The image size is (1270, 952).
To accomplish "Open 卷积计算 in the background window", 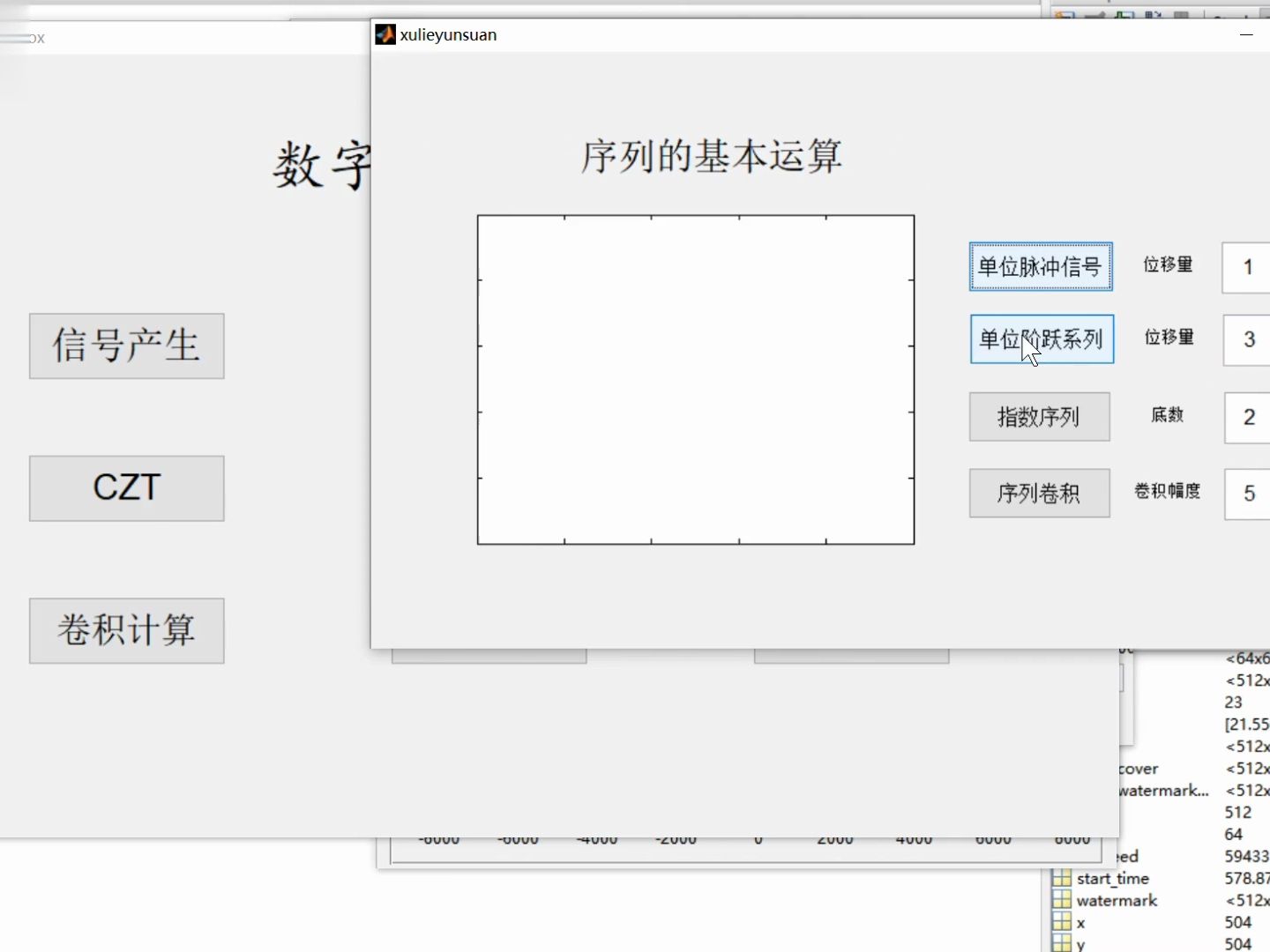I will coord(126,630).
